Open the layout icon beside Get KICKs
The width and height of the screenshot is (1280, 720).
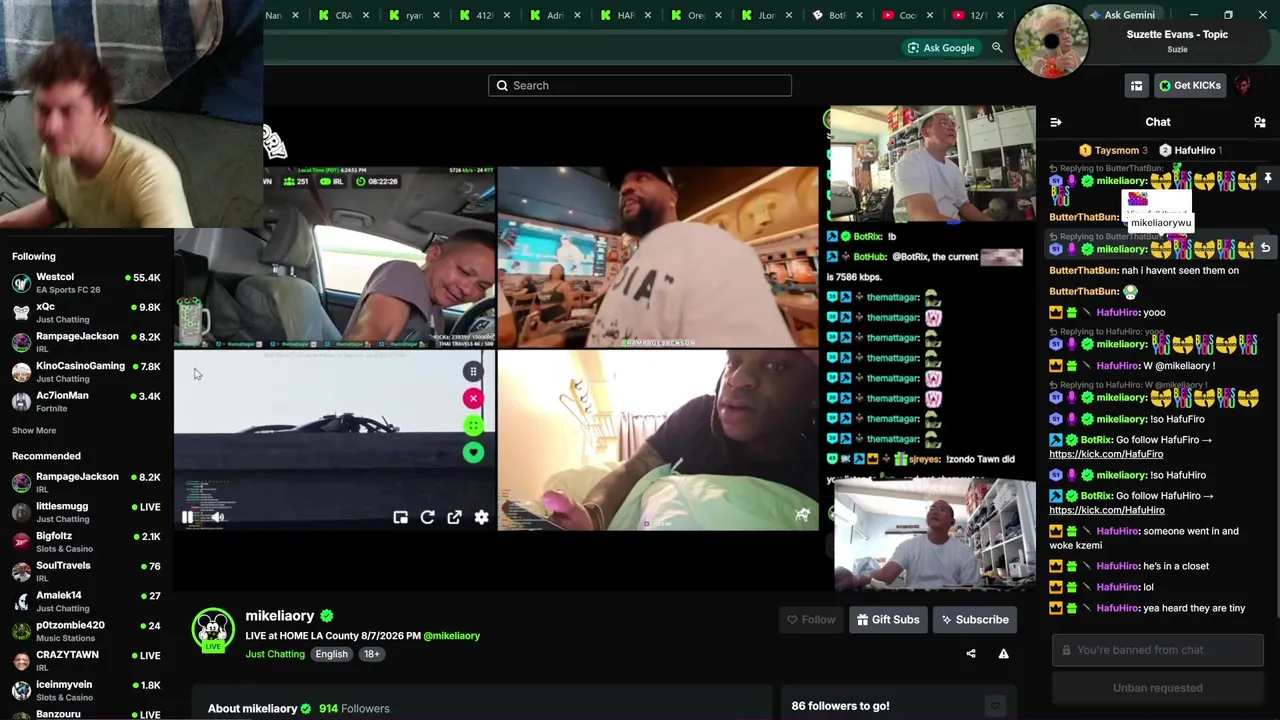tap(1136, 86)
